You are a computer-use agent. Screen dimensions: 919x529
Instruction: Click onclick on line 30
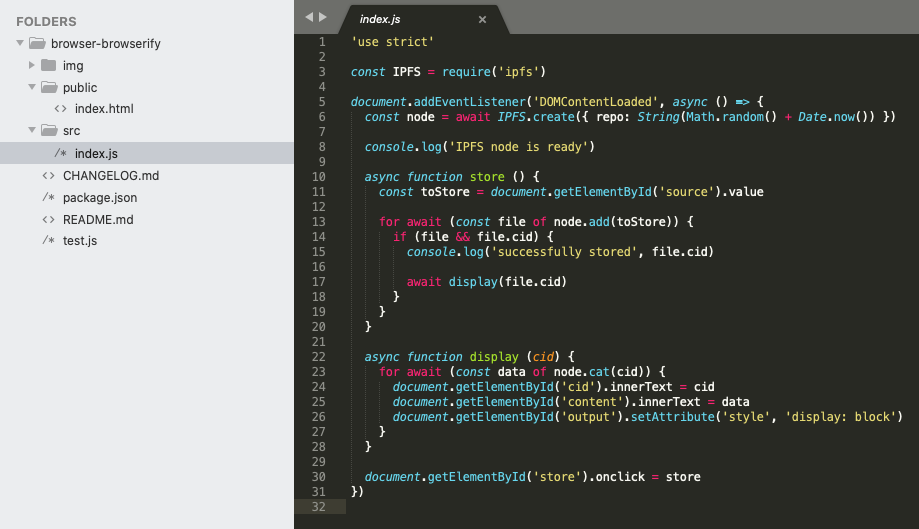(x=620, y=476)
